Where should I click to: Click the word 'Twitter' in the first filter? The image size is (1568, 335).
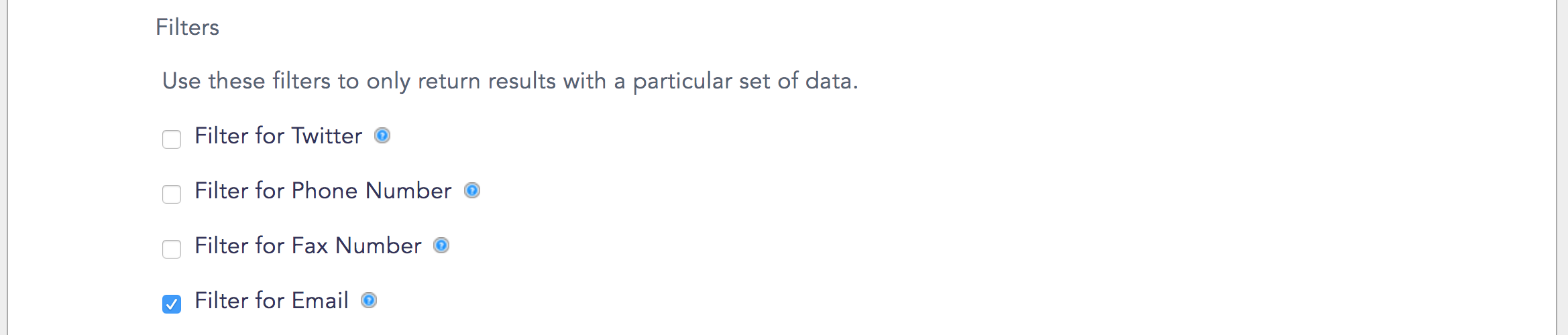pos(327,136)
